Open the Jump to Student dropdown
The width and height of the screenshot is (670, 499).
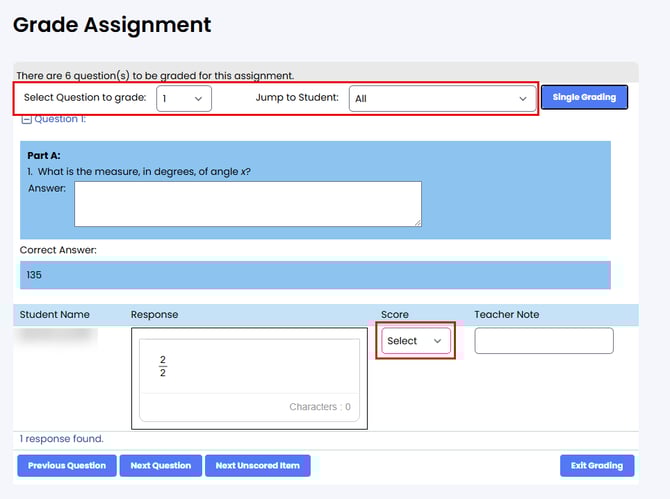tap(439, 98)
